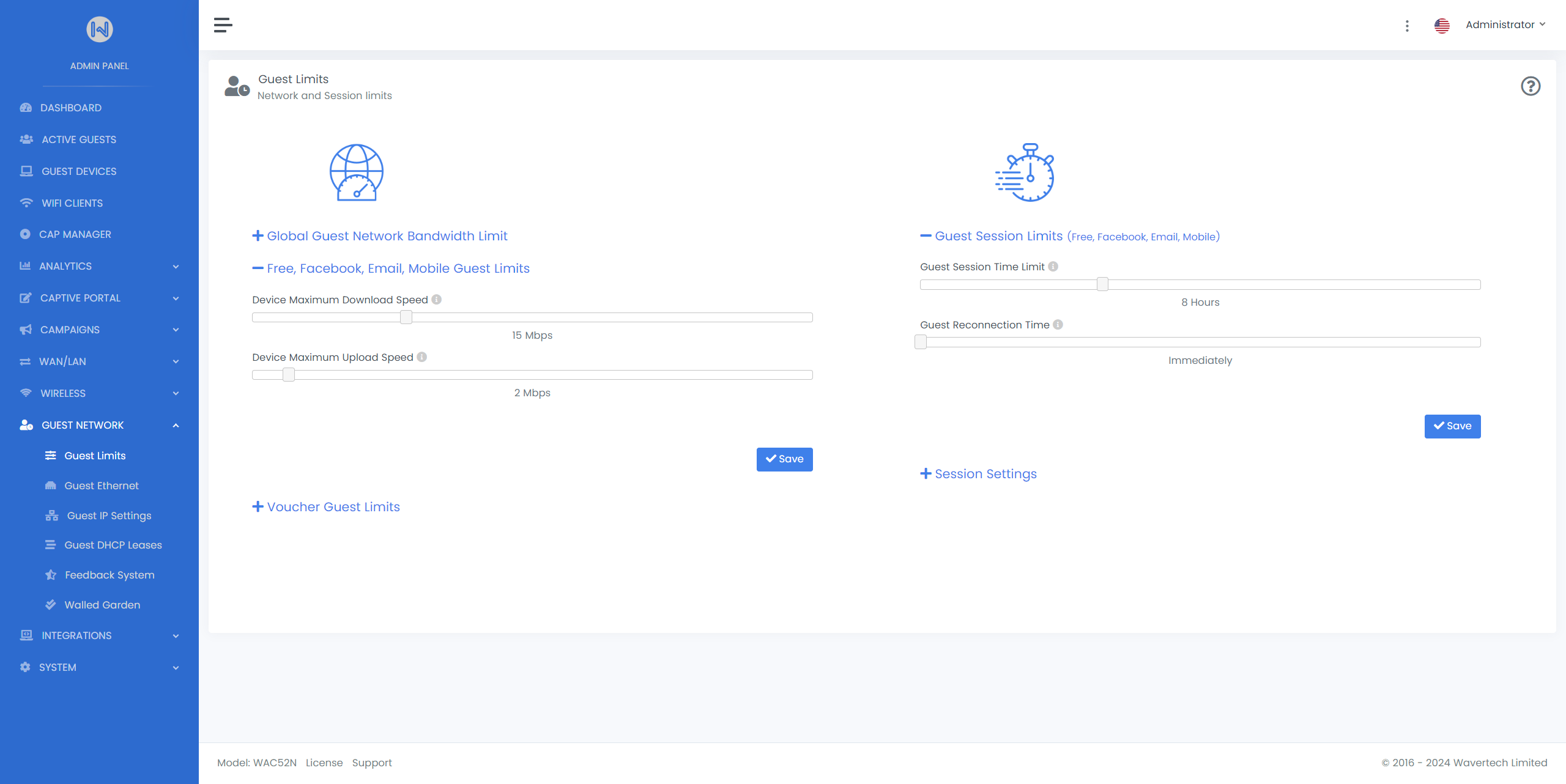Screen dimensions: 1566x784
Task: Click info icon beside Device Maximum Download Speed
Action: point(436,300)
